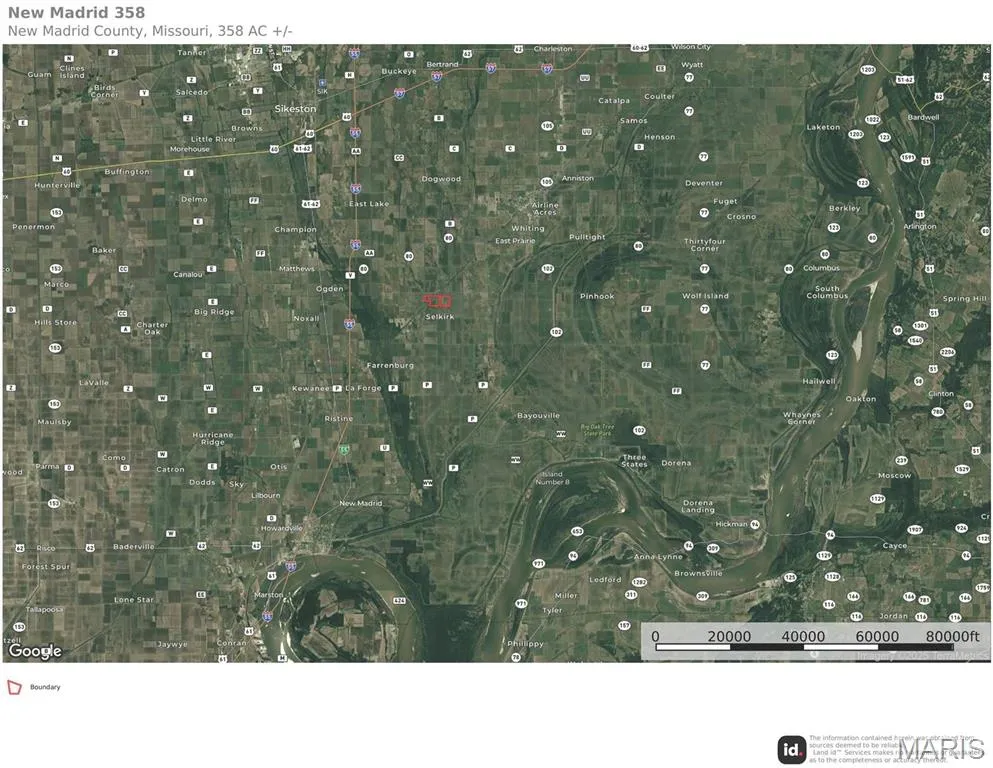Click the red Boundary legend symbol
The width and height of the screenshot is (993, 768).
point(14,687)
